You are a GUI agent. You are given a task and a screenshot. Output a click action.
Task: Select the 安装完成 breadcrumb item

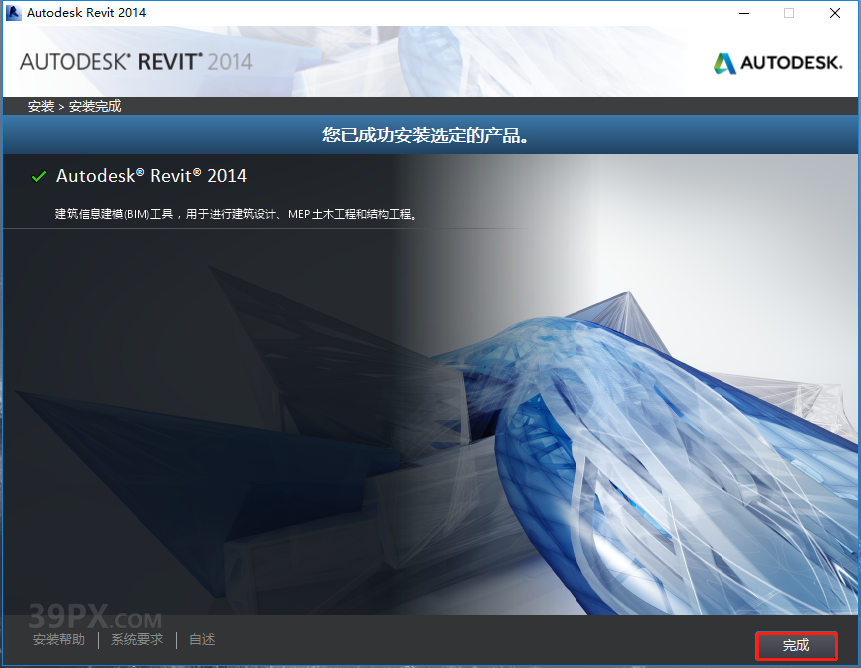(x=94, y=105)
